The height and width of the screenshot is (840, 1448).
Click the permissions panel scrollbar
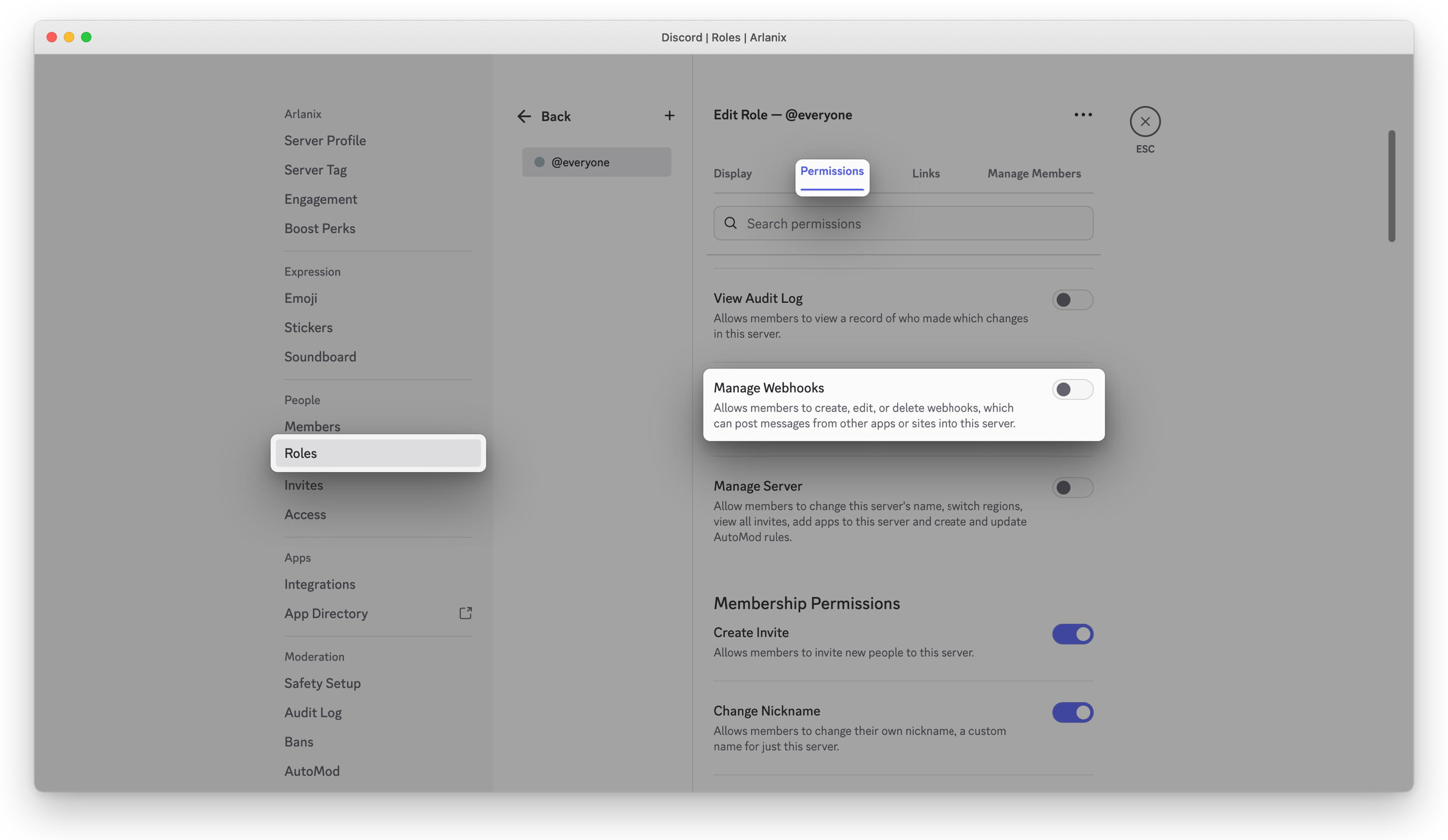(1391, 186)
